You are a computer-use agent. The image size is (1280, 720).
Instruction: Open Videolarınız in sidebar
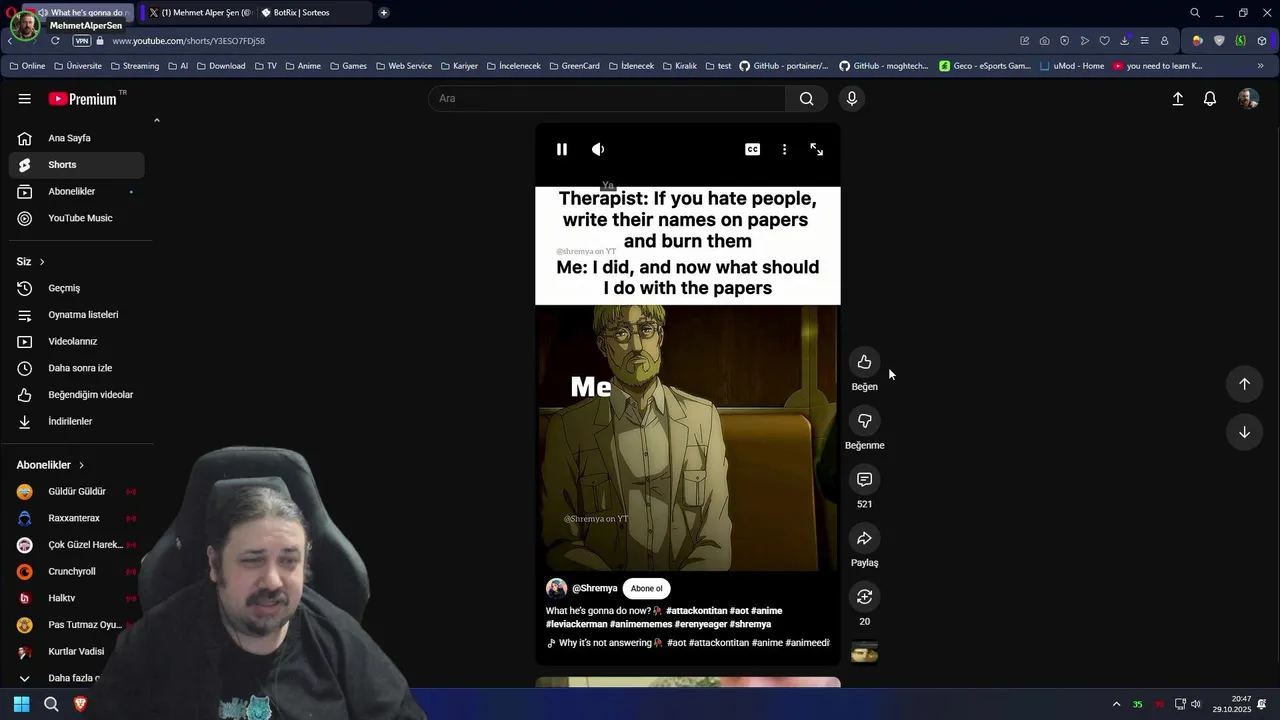pyautogui.click(x=76, y=341)
